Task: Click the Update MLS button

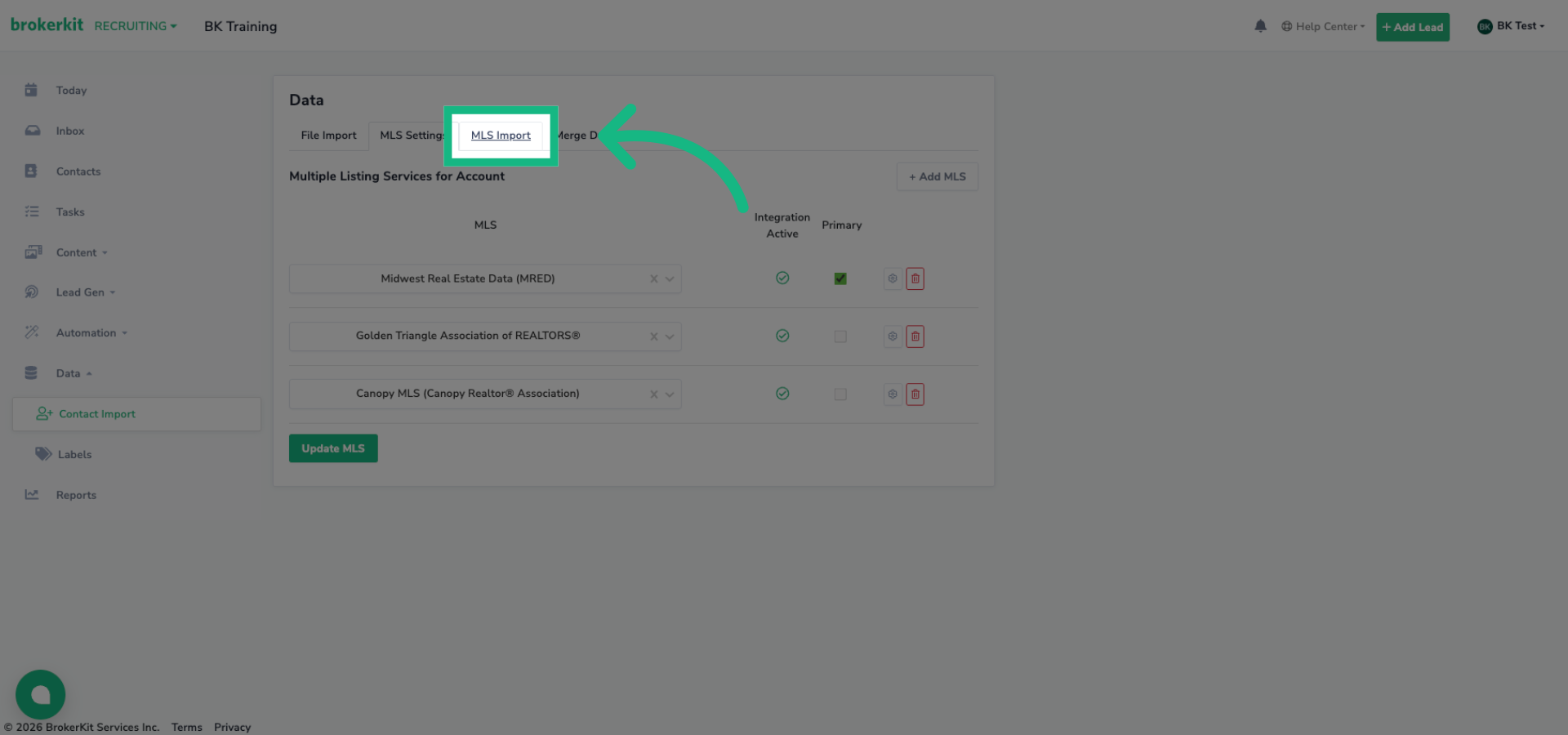Action: (333, 448)
